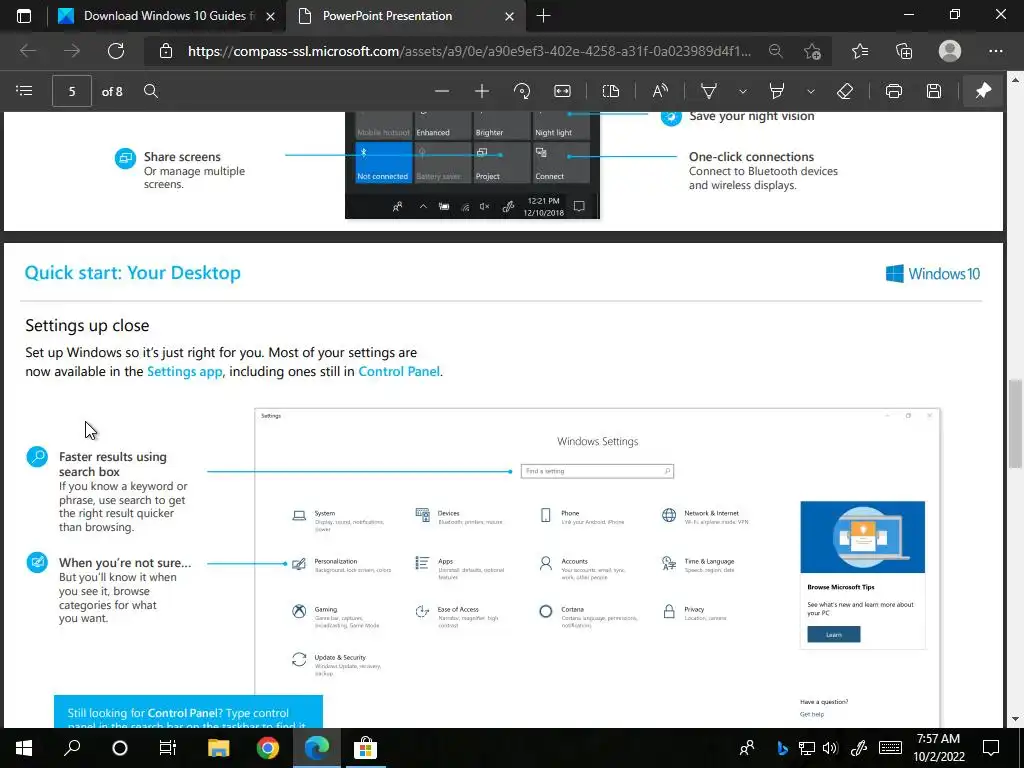Screen dimensions: 1024x768
Task: Open the browser profile avatar
Action: coord(950,51)
